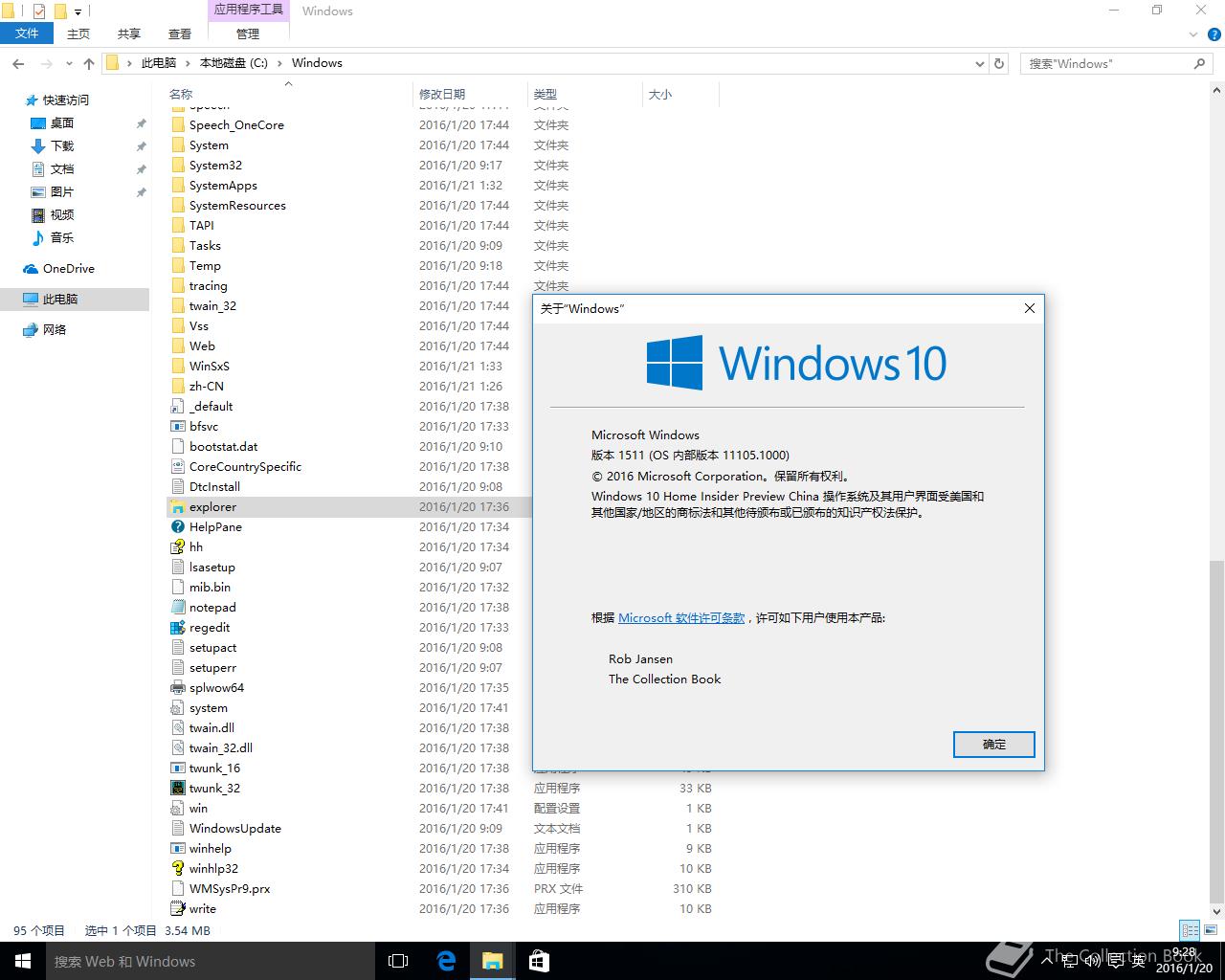Select 应用程序工具 contextual tab header
The height and width of the screenshot is (980, 1225).
click(x=249, y=10)
